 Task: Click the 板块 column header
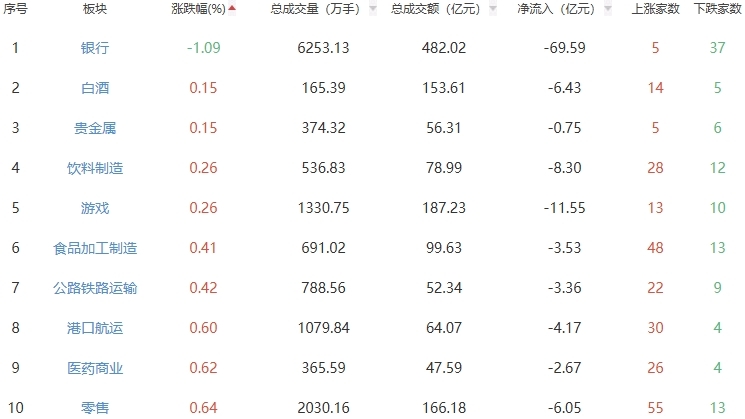click(x=95, y=9)
